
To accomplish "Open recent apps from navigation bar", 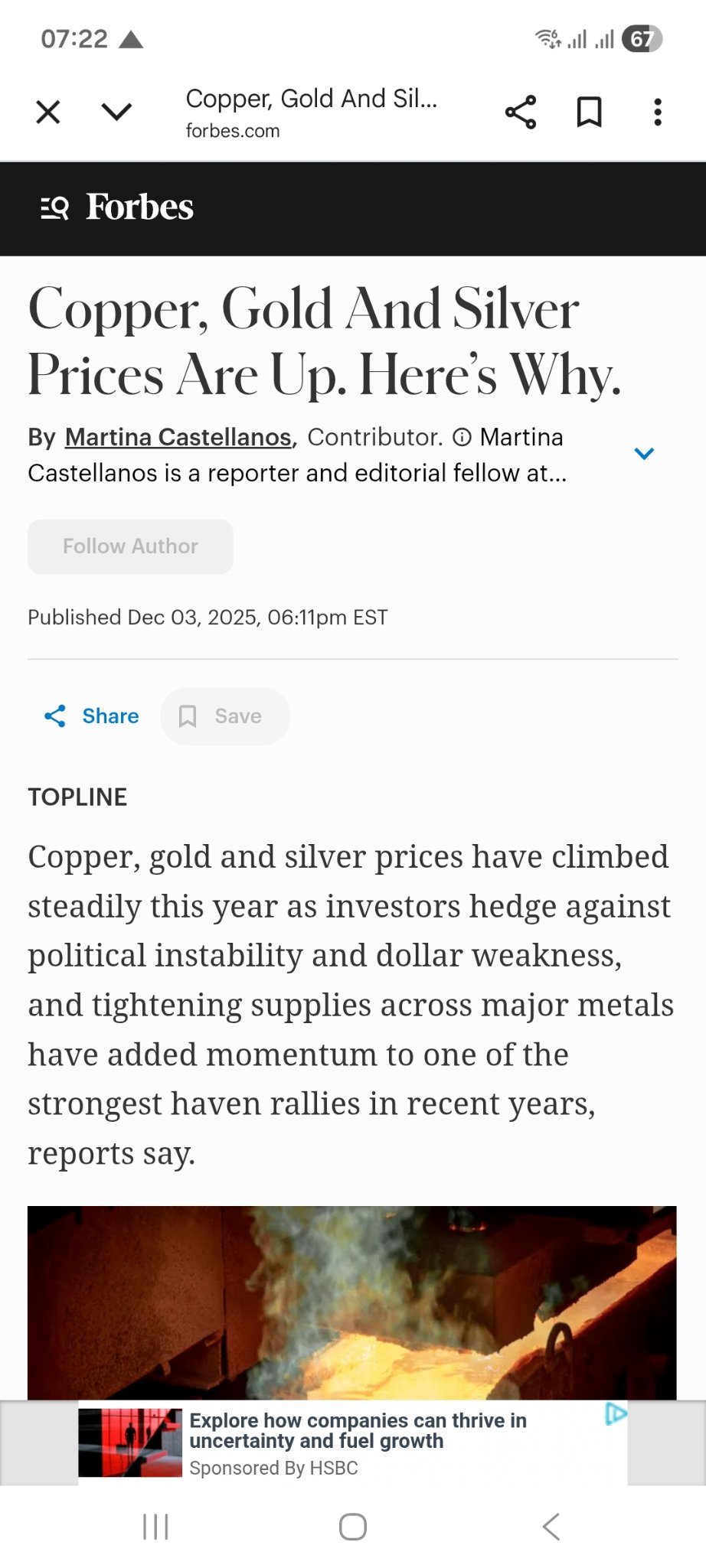I will pyautogui.click(x=155, y=1527).
